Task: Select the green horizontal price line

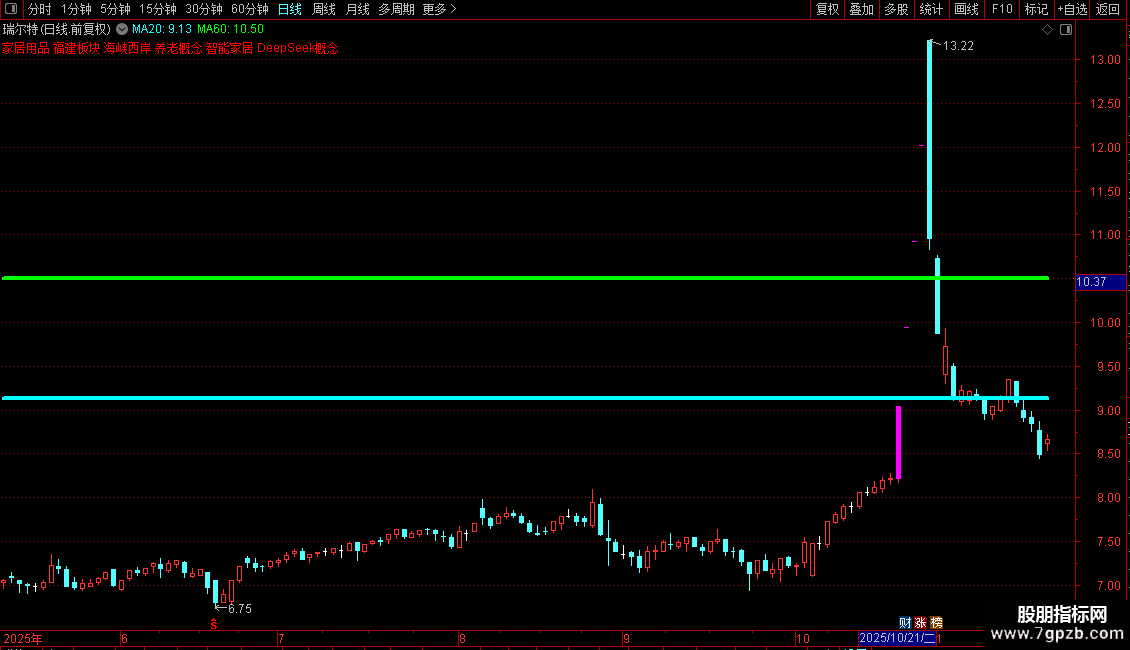Action: (525, 277)
